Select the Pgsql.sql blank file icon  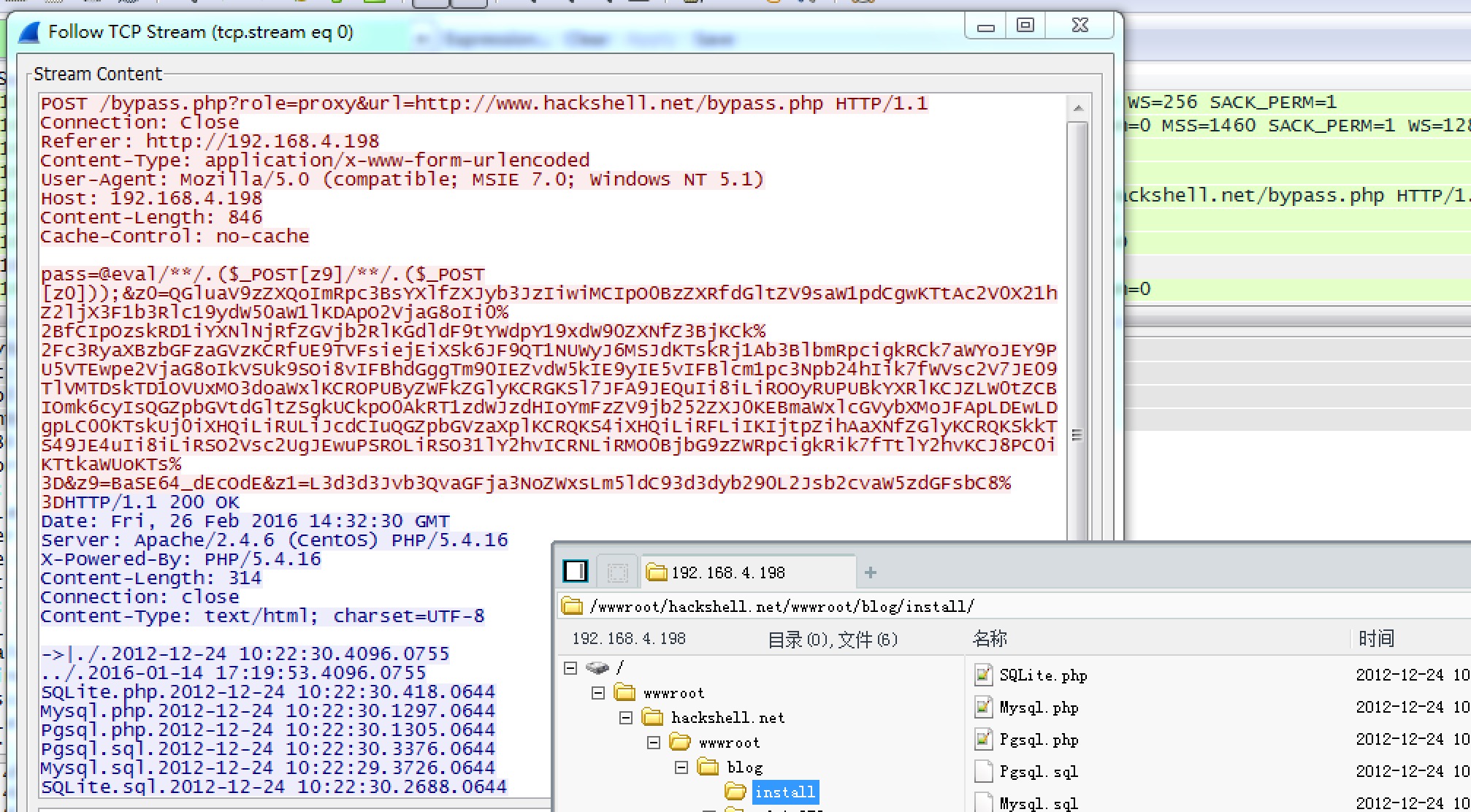(983, 772)
